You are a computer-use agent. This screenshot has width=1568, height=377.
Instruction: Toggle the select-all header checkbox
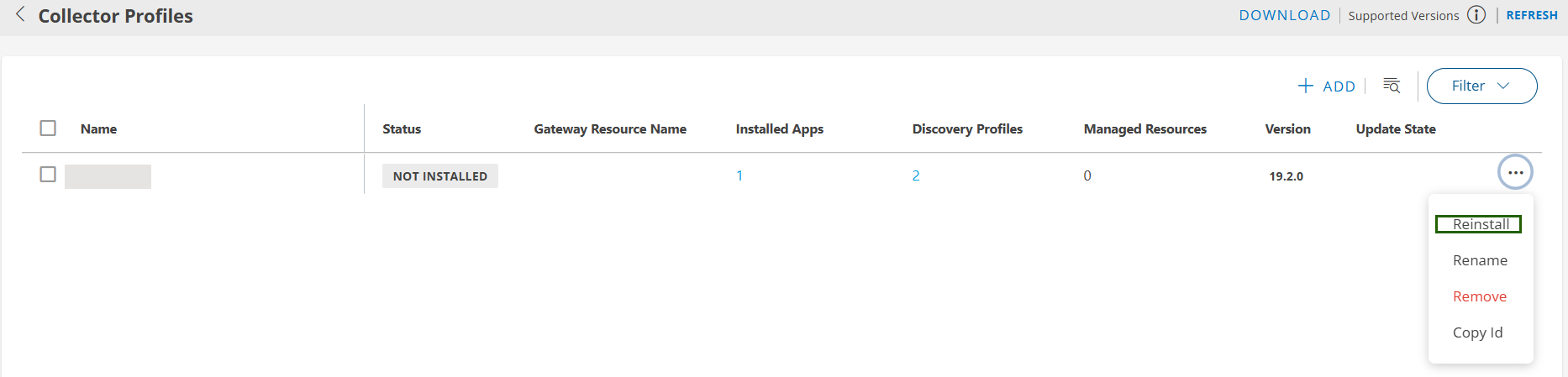pos(48,128)
